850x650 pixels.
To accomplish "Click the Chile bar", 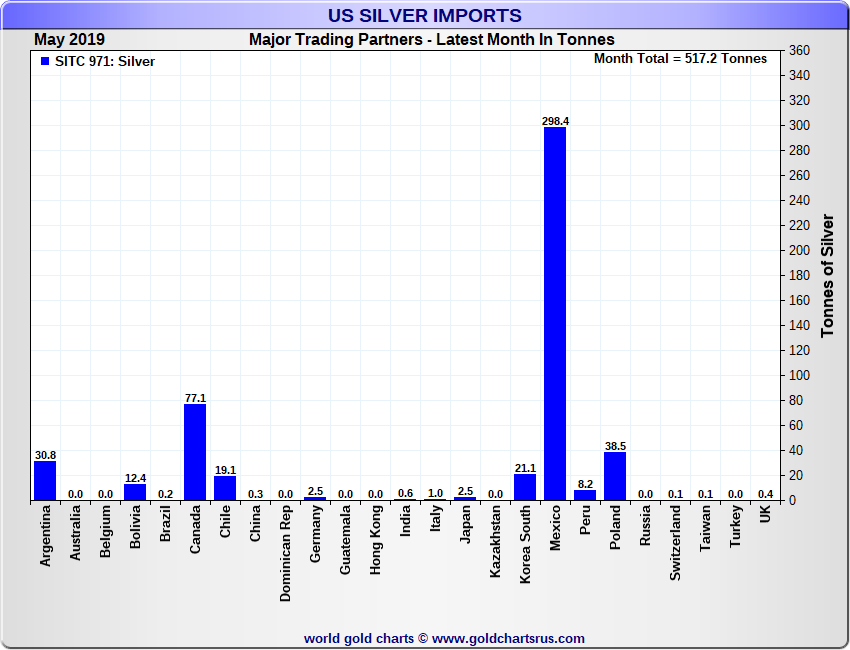I will [x=225, y=488].
